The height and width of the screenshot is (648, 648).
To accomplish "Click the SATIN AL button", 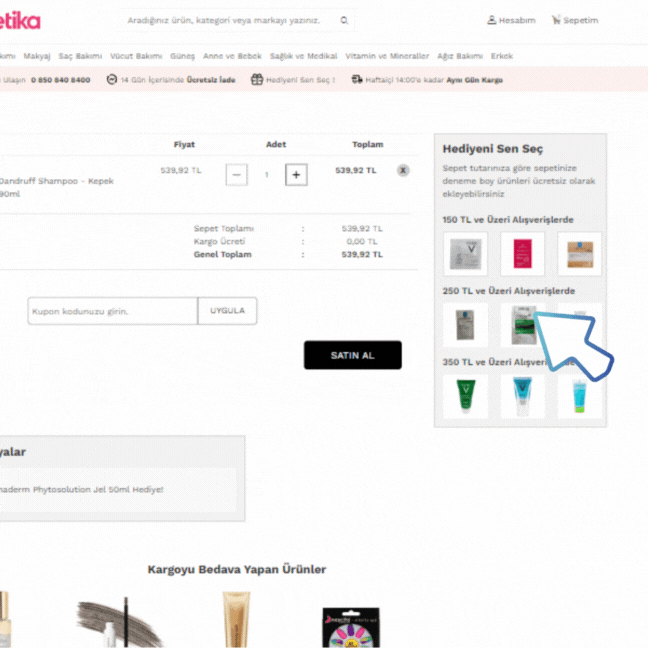I will [x=353, y=355].
